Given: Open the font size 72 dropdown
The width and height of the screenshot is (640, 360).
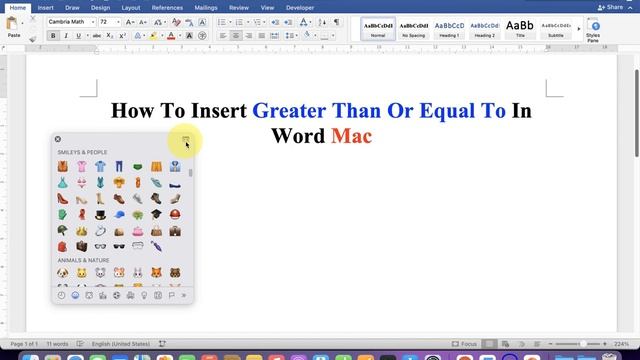Looking at the screenshot, I should pos(118,22).
